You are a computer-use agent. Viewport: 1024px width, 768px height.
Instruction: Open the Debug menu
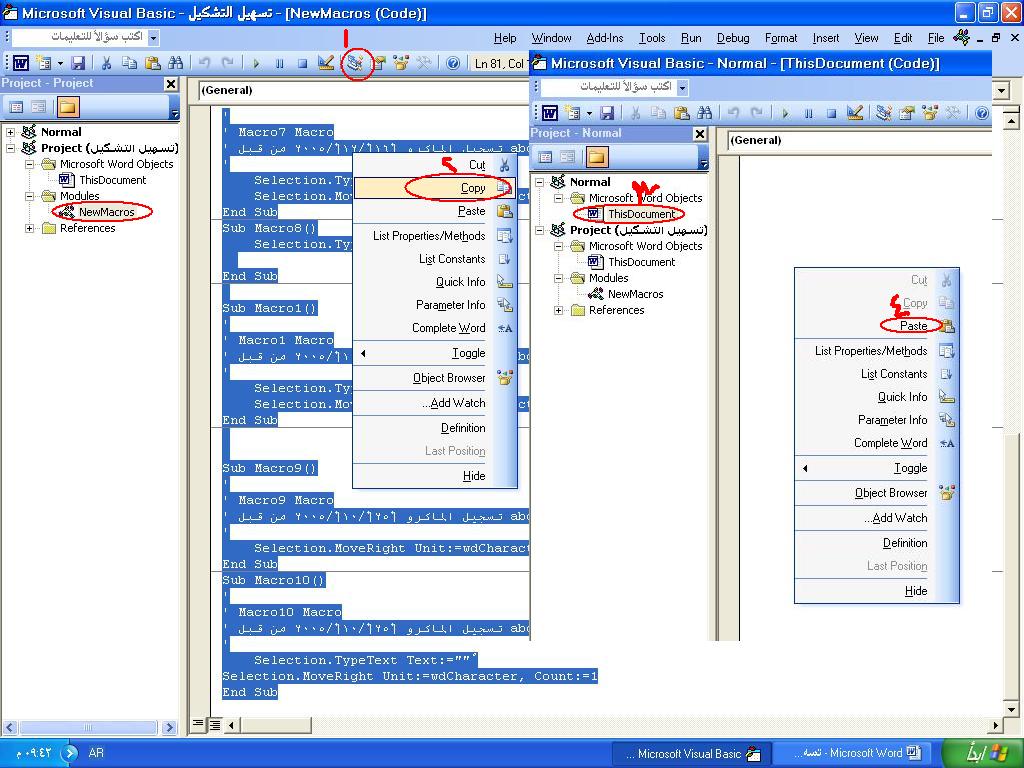tap(733, 38)
